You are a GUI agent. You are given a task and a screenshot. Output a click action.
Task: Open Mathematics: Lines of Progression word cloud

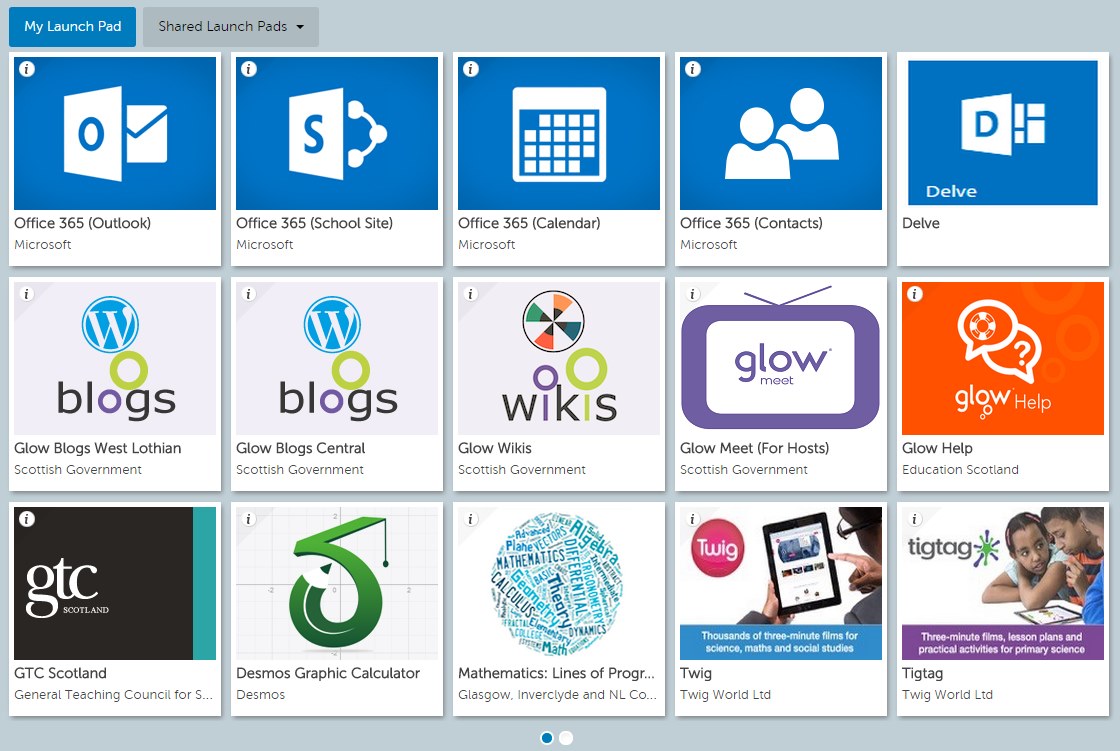[x=558, y=583]
